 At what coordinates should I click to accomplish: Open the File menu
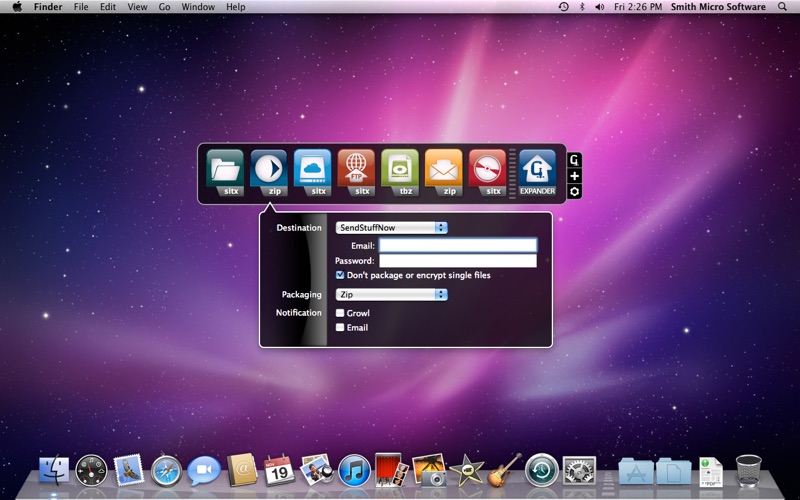(81, 7)
